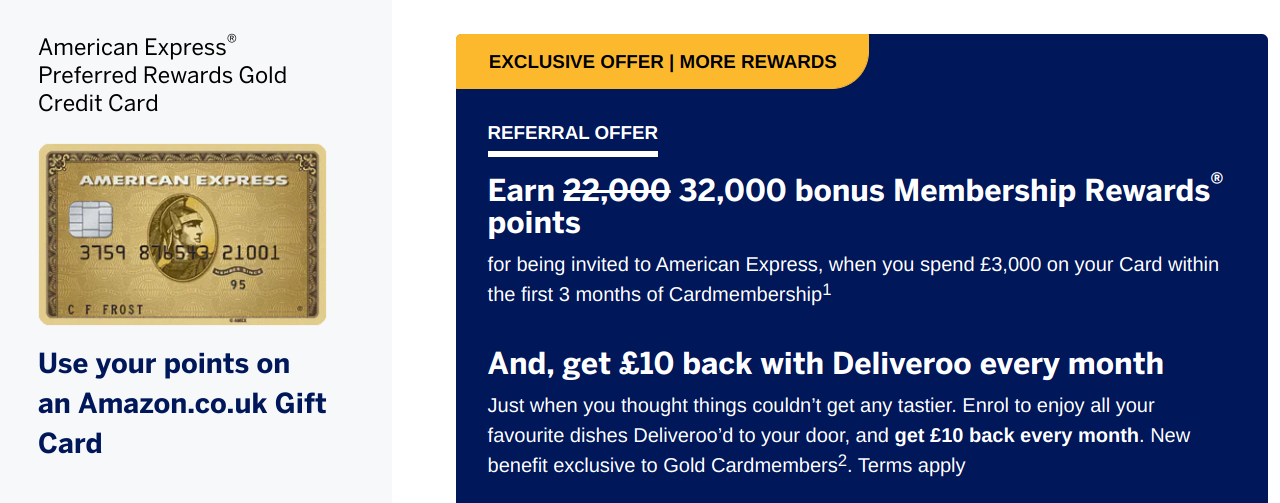The image size is (1280, 503).
Task: Click the Amazon.co.uk Gift Card heading
Action: (182, 403)
